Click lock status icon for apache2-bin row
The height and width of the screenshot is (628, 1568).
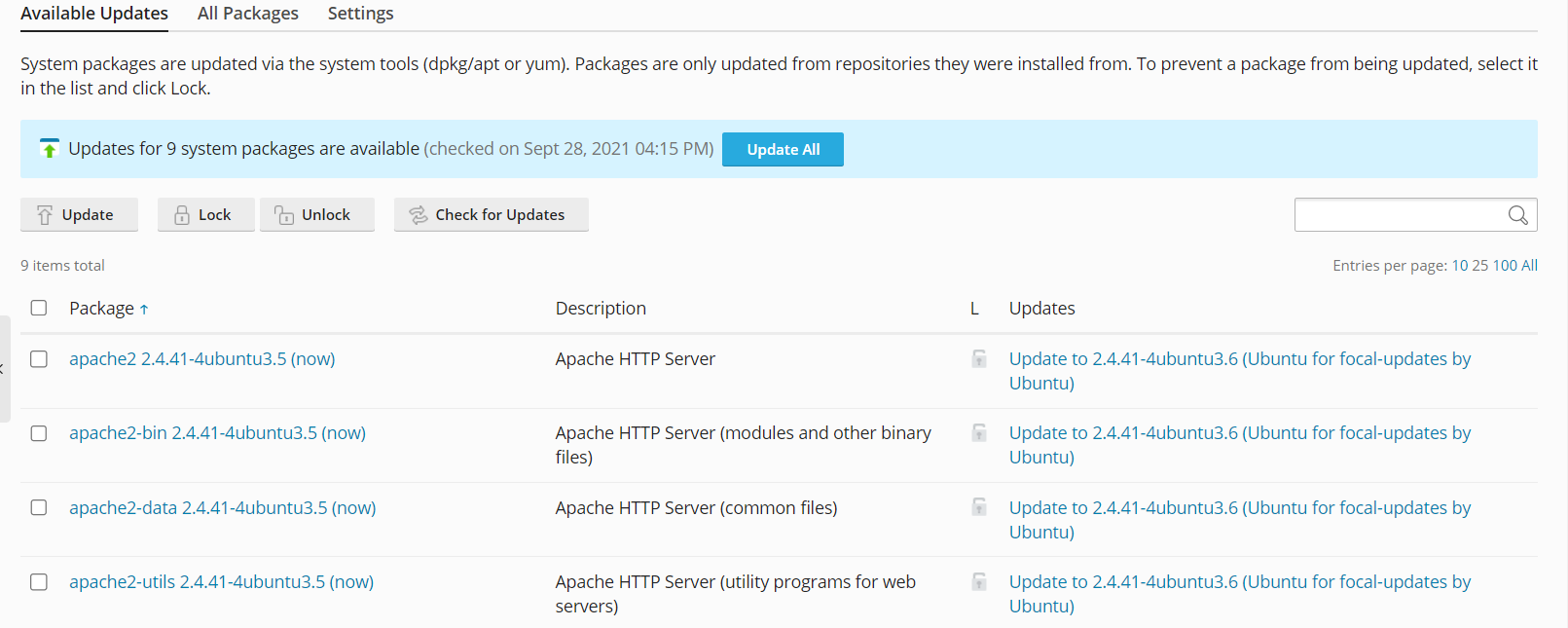click(x=979, y=433)
